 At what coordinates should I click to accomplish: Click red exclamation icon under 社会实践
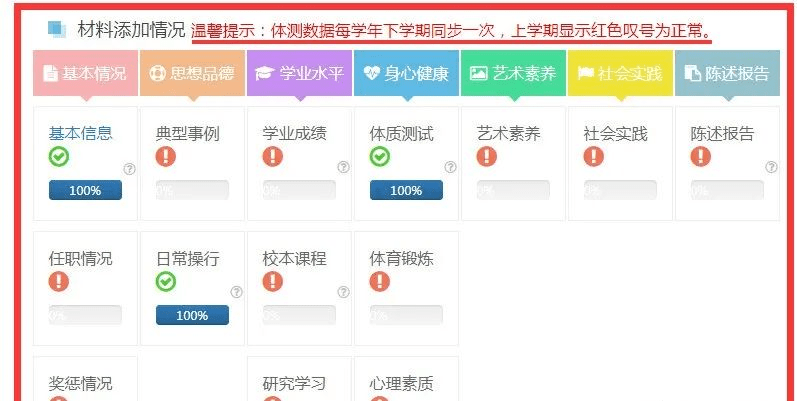[594, 157]
